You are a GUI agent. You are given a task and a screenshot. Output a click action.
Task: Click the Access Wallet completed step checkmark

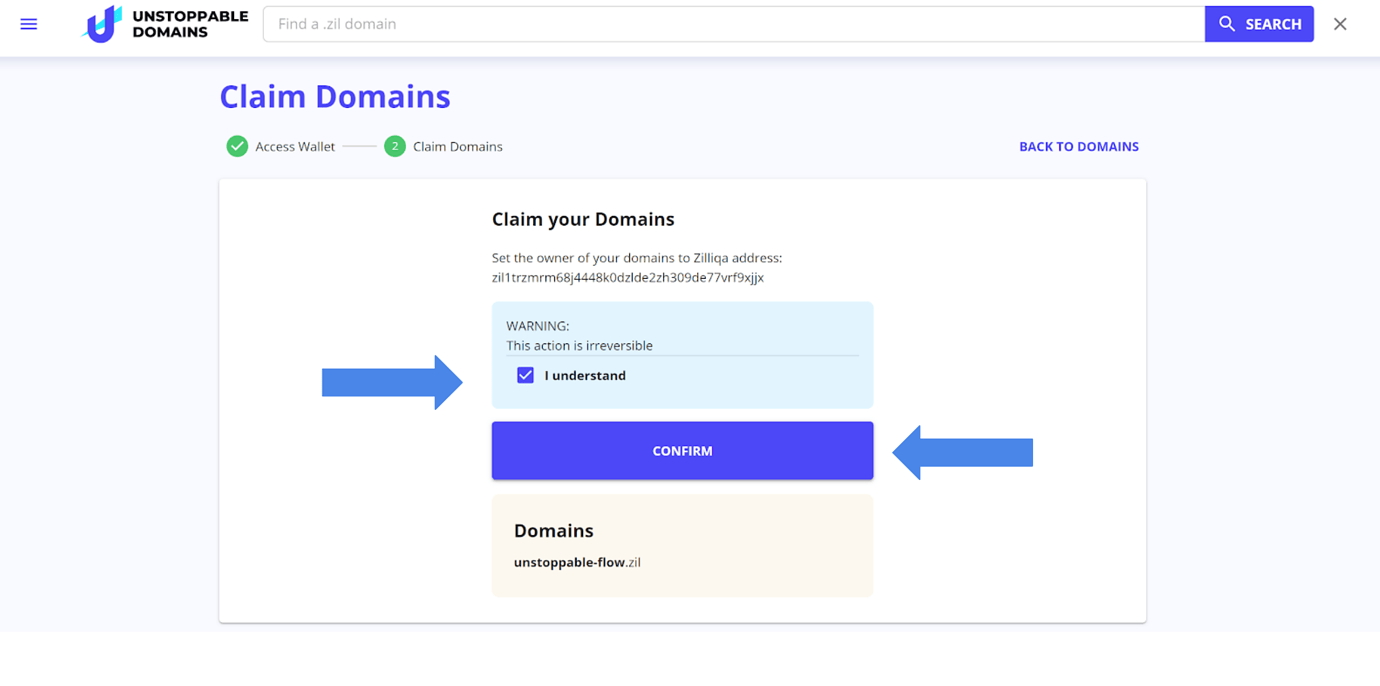(x=237, y=146)
